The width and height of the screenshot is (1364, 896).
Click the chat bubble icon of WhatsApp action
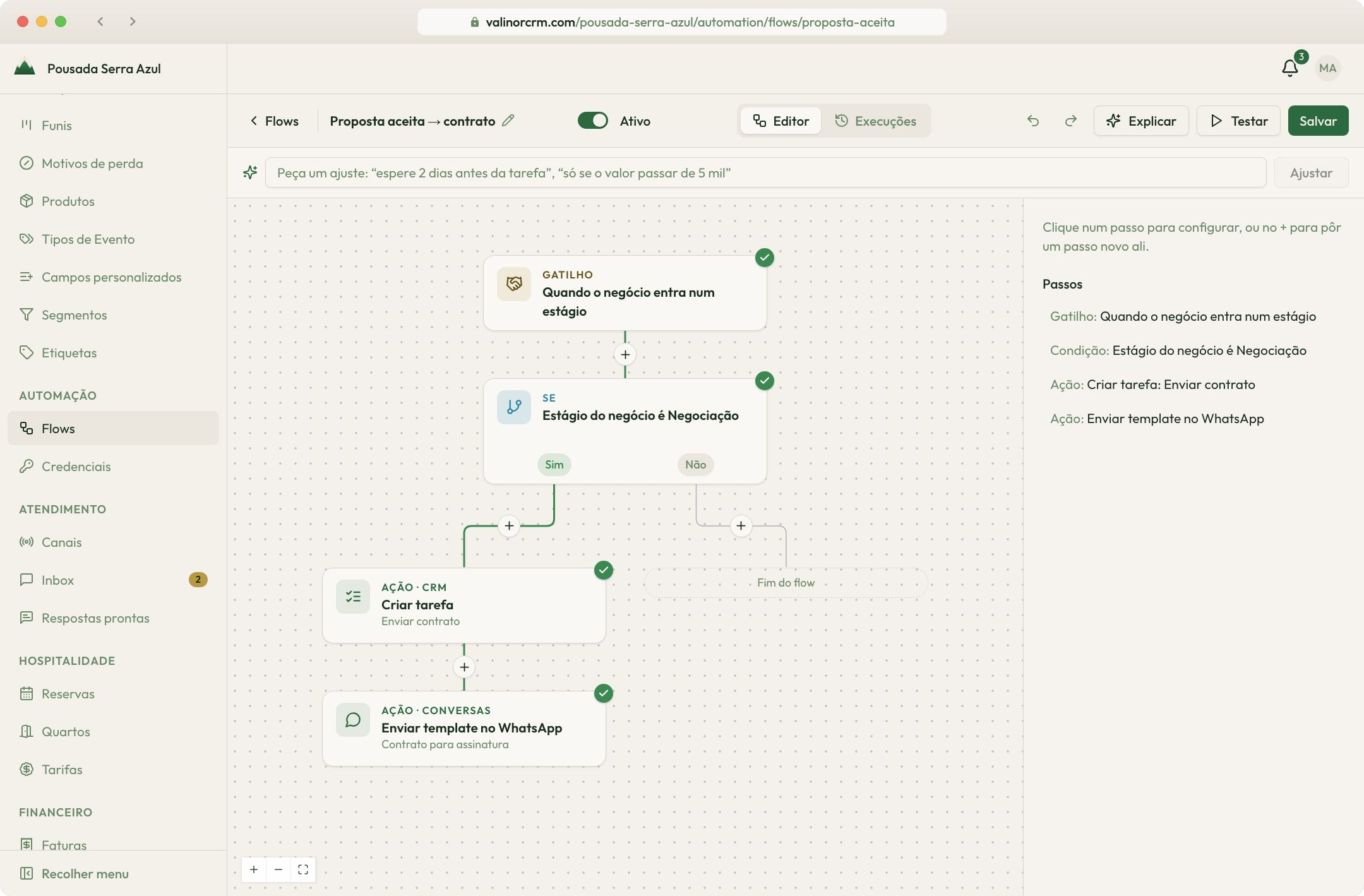(x=353, y=720)
